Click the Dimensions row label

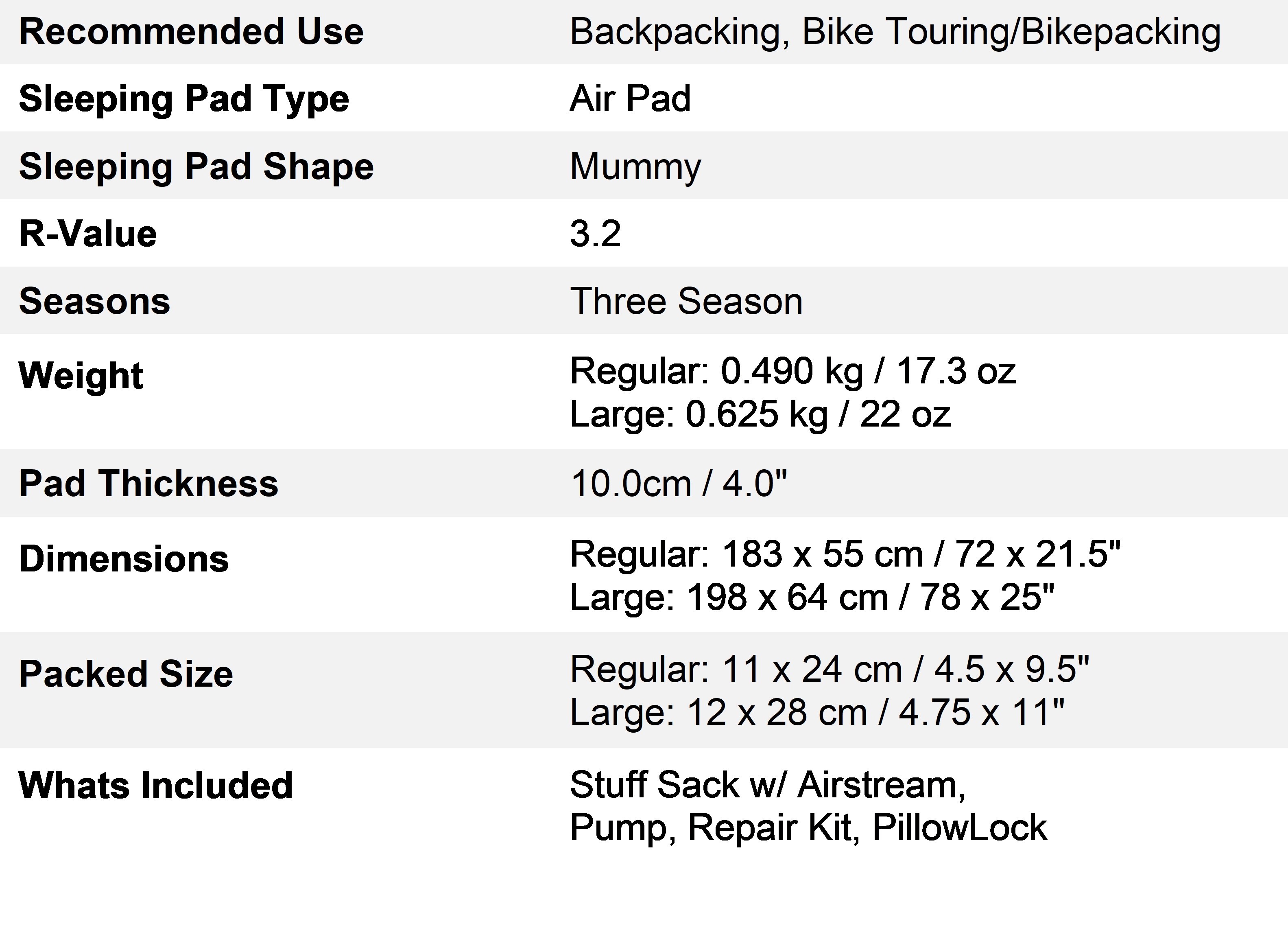(x=123, y=559)
